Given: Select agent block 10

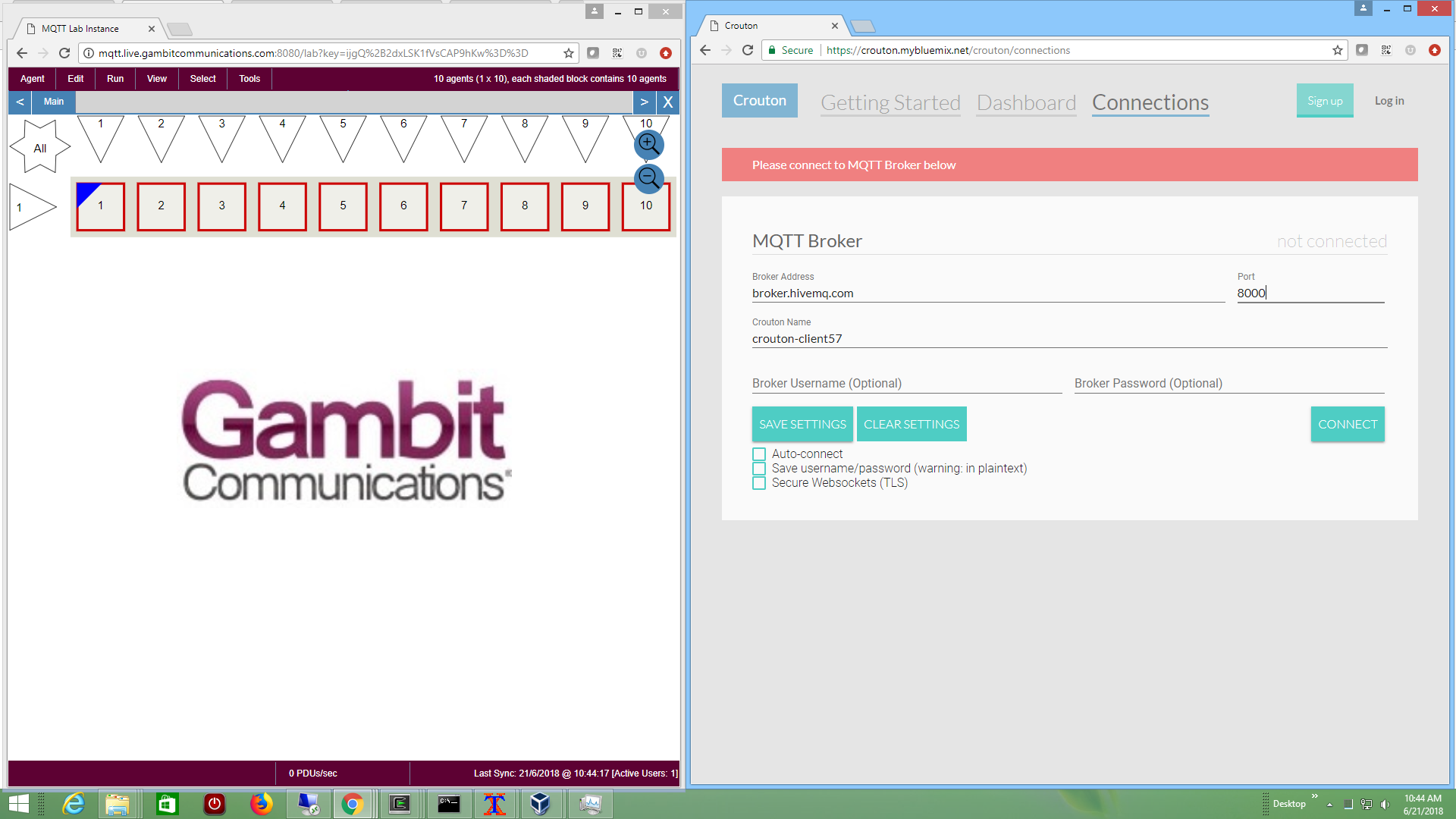Looking at the screenshot, I should pyautogui.click(x=646, y=206).
